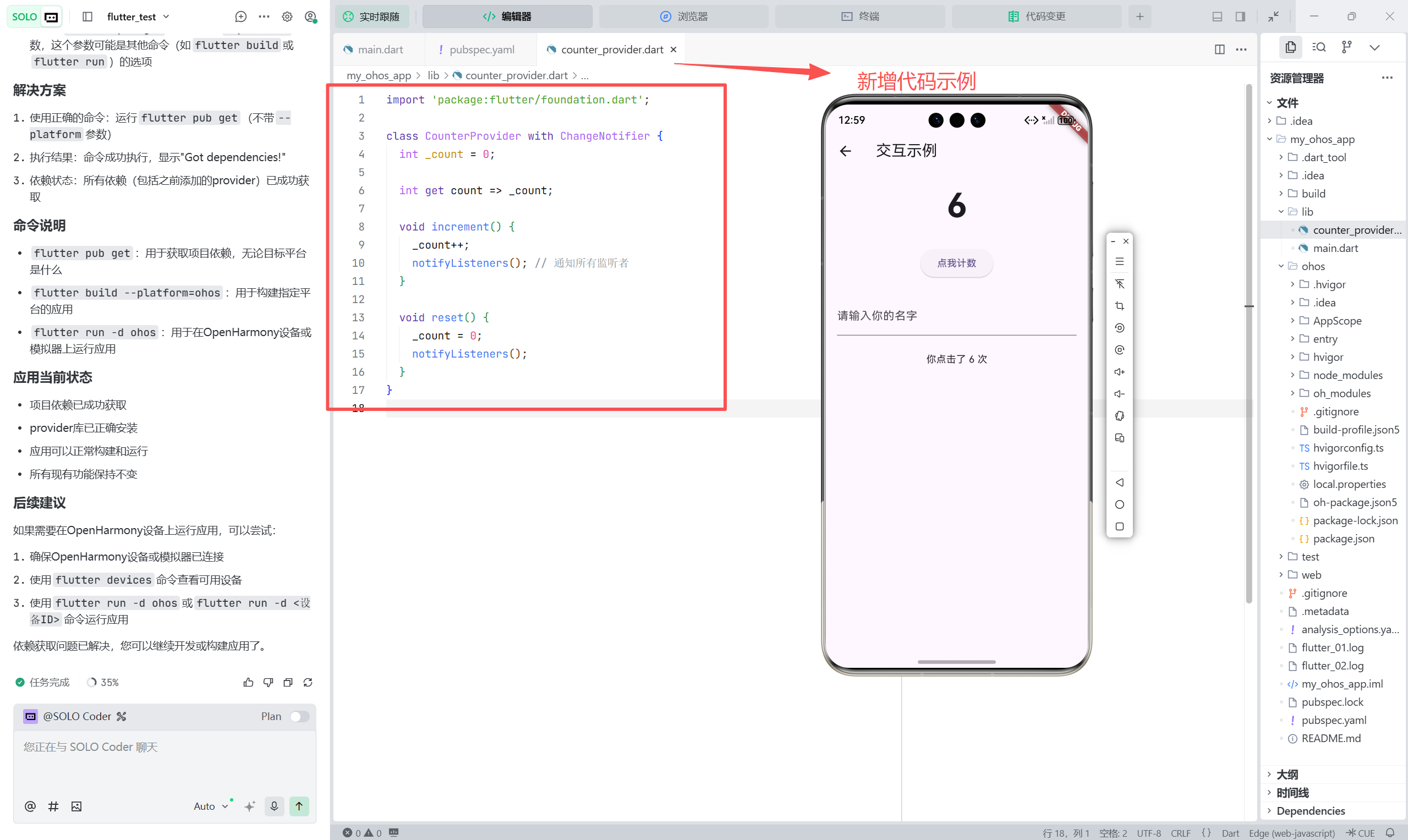
Task: Click the rotate device icon in emulator toolbar
Action: [1119, 415]
